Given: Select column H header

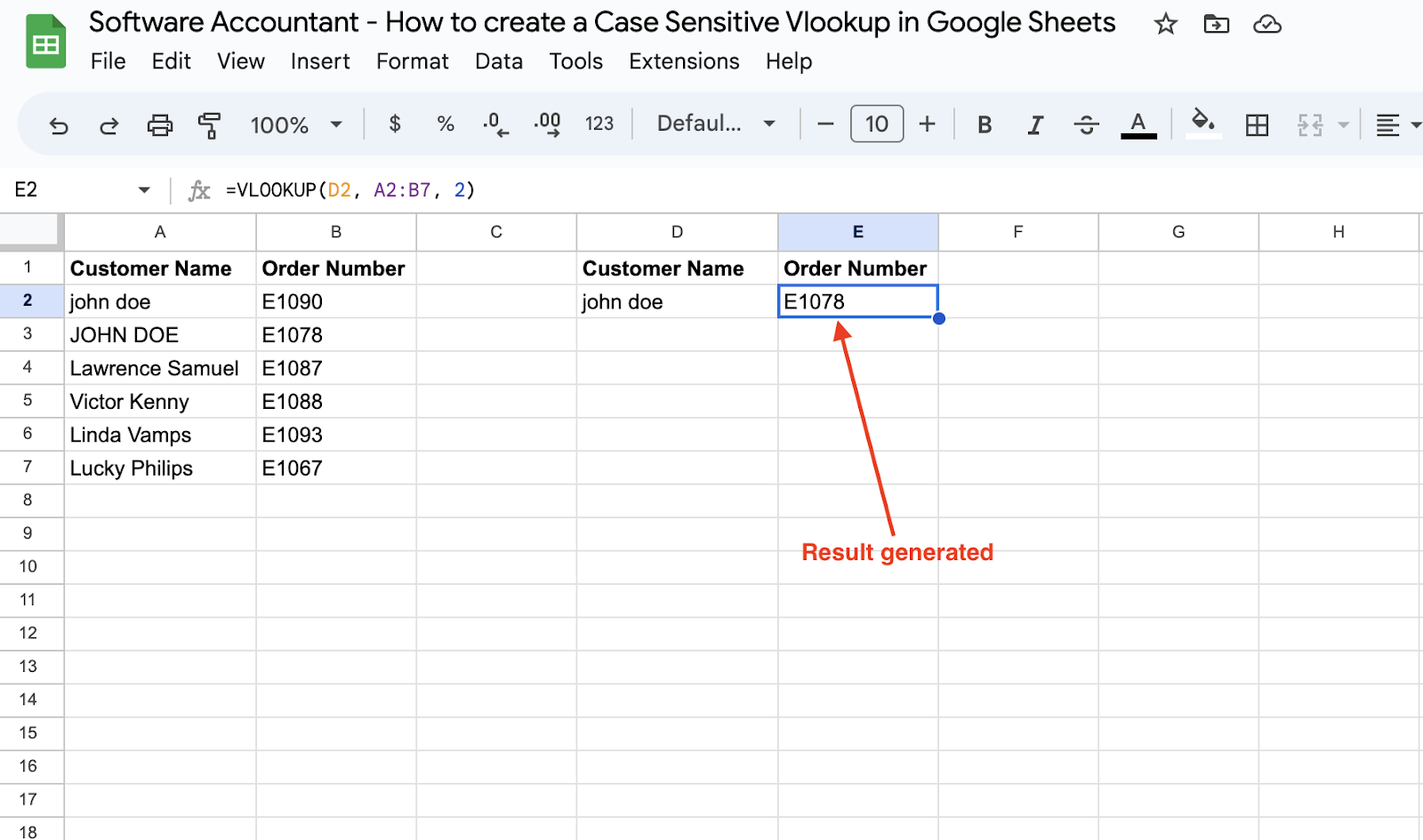Looking at the screenshot, I should click(x=1339, y=232).
